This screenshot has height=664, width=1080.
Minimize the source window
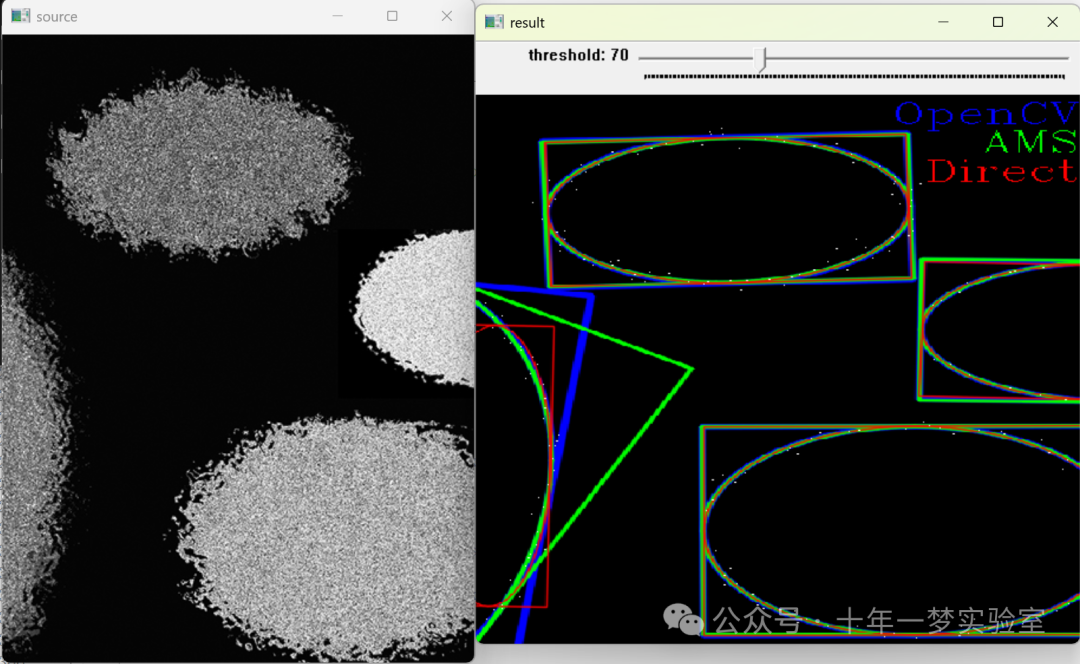point(338,16)
